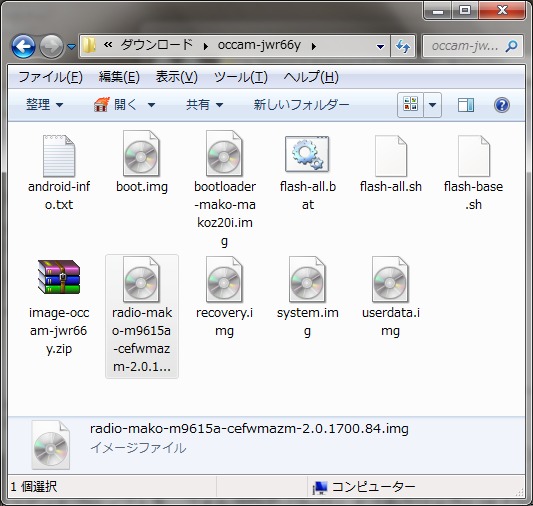Click the folder icon in address bar
Image resolution: width=533 pixels, height=506 pixels.
click(x=89, y=46)
